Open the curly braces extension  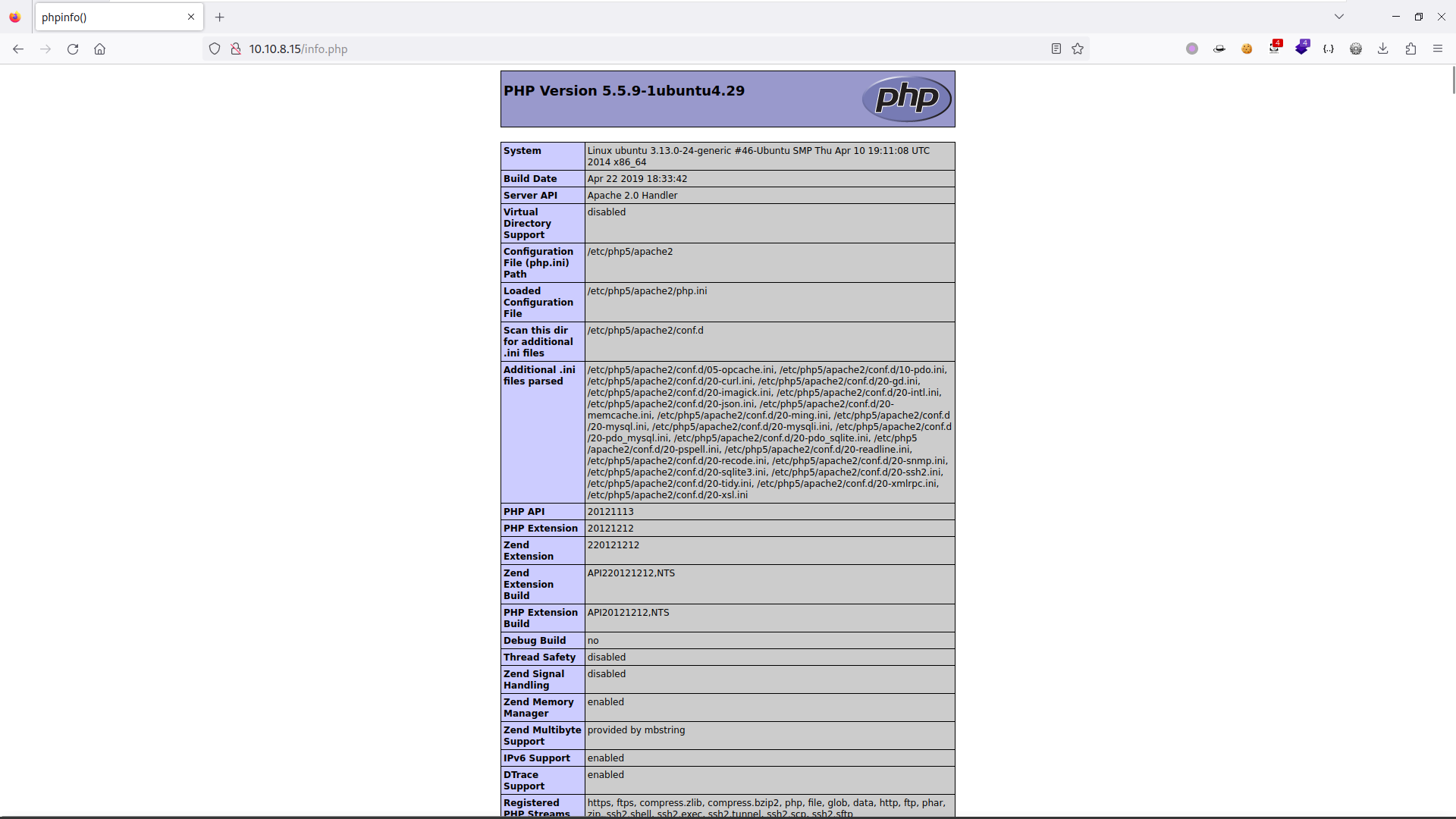(1329, 49)
